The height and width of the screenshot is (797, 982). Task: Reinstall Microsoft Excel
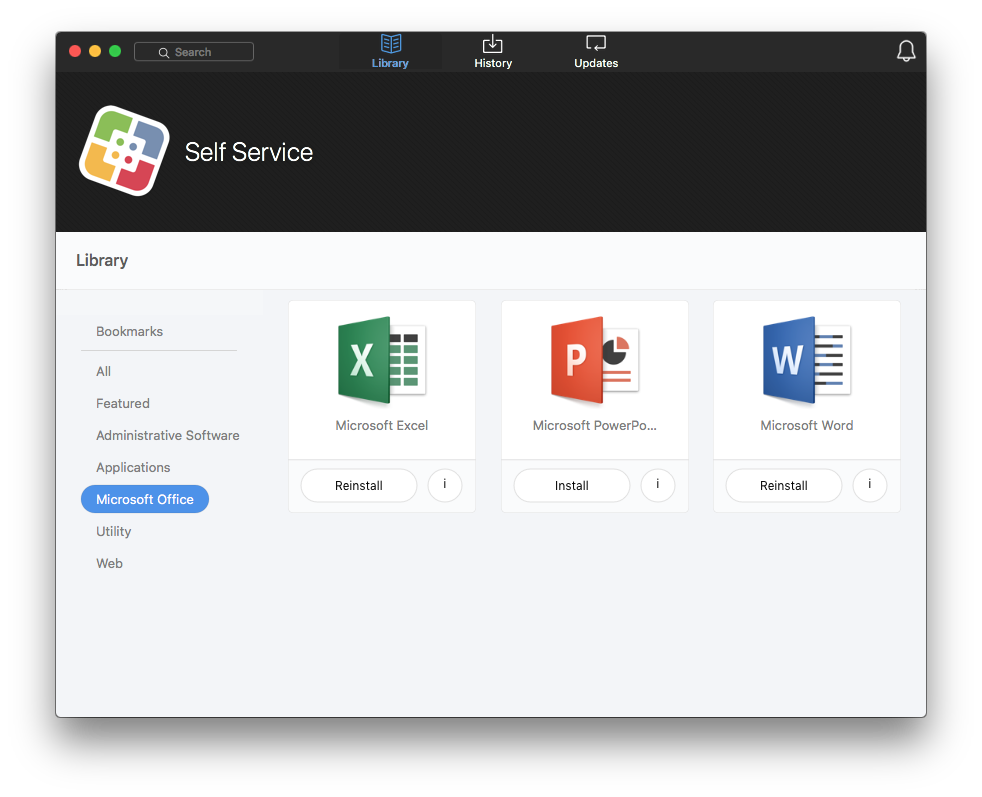tap(359, 486)
